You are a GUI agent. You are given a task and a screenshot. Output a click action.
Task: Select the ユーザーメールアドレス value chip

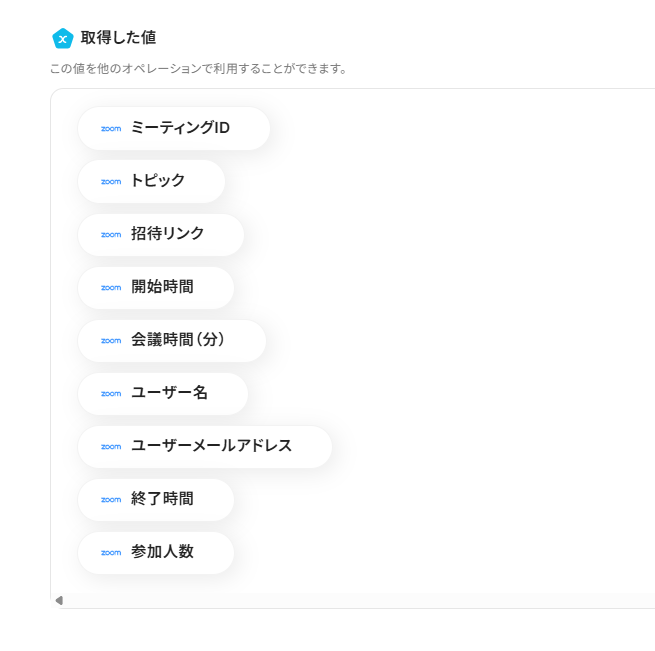coord(211,447)
